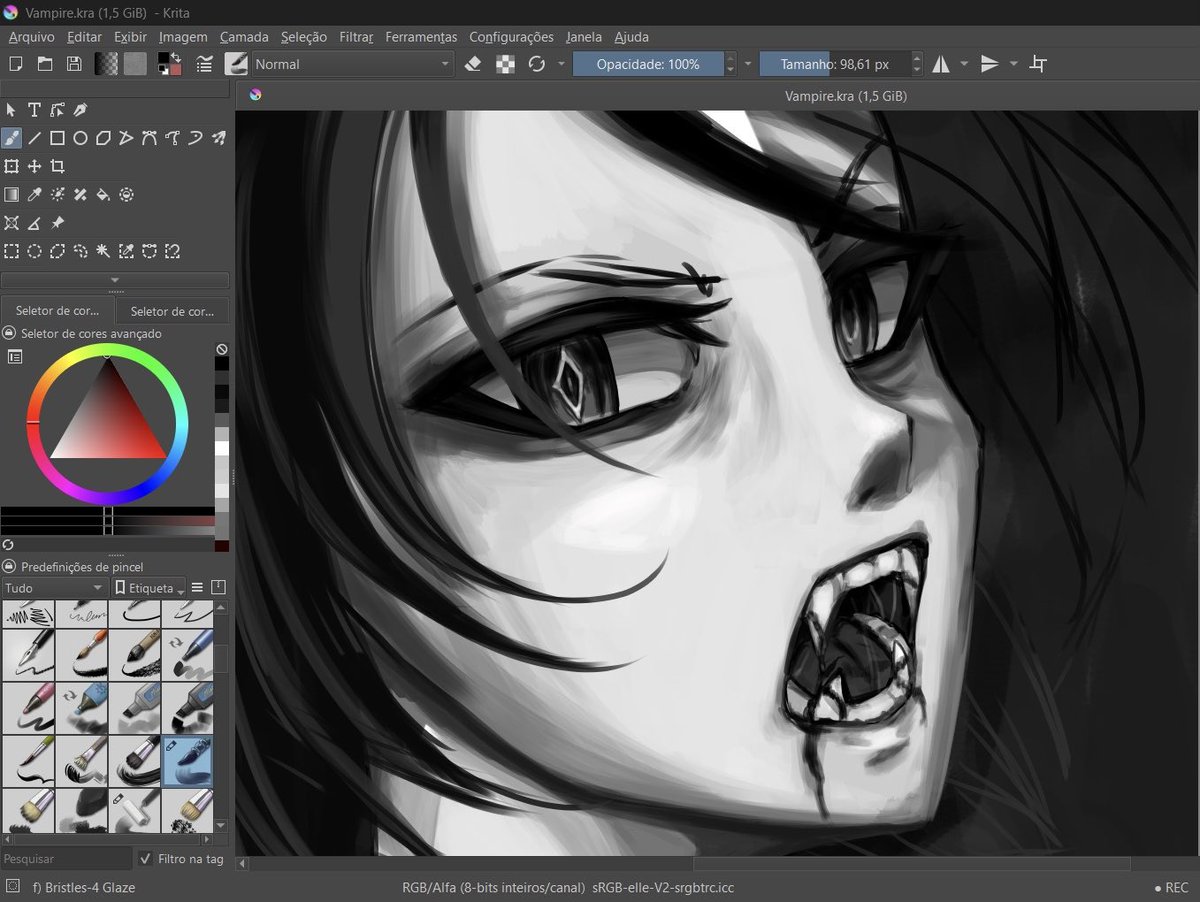Select the Ellipse tool
1200x902 pixels.
coord(80,138)
